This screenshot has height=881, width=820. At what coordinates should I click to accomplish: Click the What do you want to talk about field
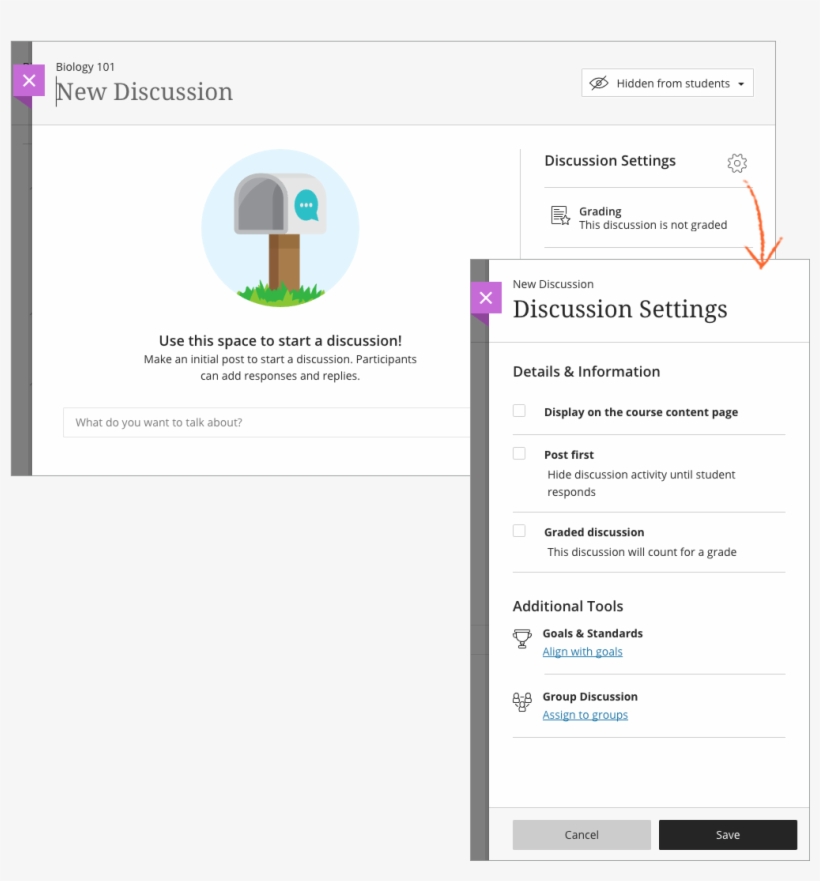[265, 422]
